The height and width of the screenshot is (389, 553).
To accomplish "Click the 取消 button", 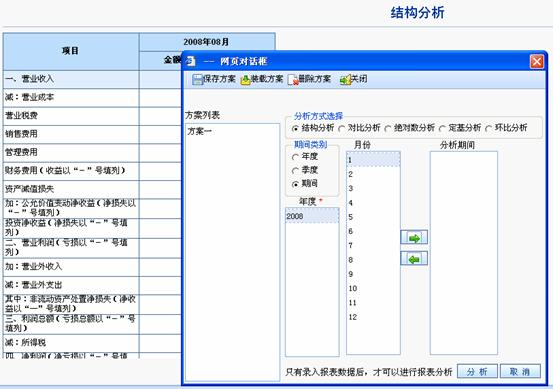I will coord(520,371).
